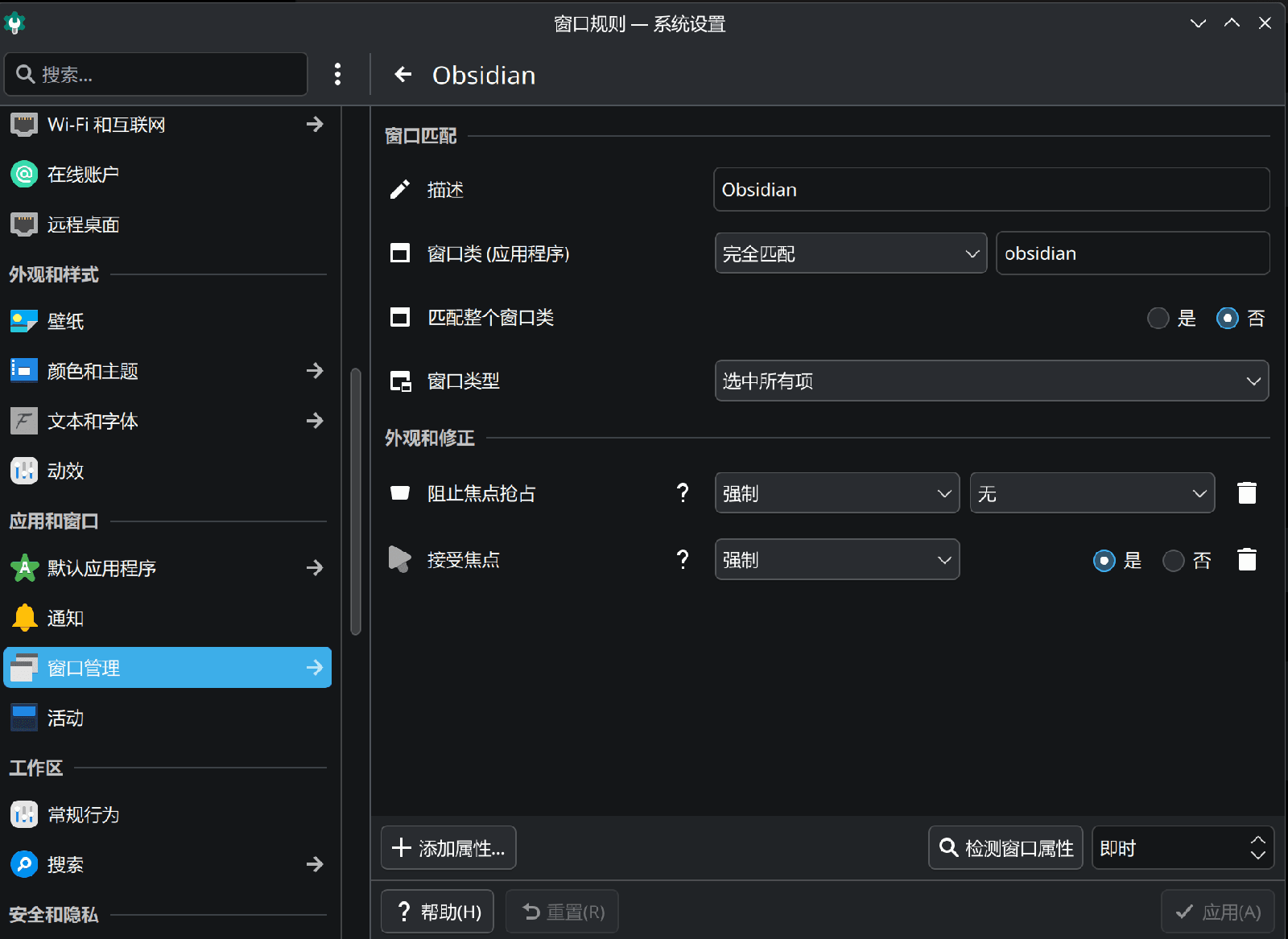Click the 在线账户 account icon
Image resolution: width=1288 pixels, height=939 pixels.
point(24,174)
